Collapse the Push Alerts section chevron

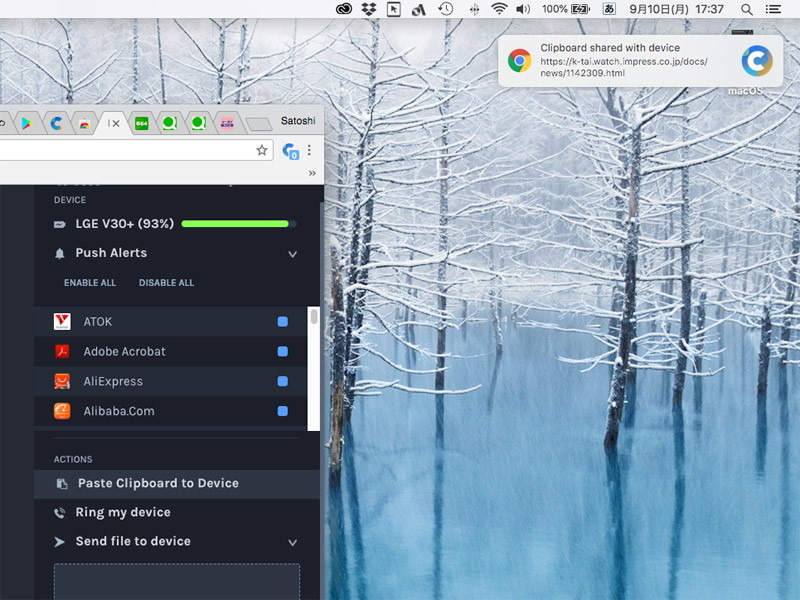click(292, 254)
